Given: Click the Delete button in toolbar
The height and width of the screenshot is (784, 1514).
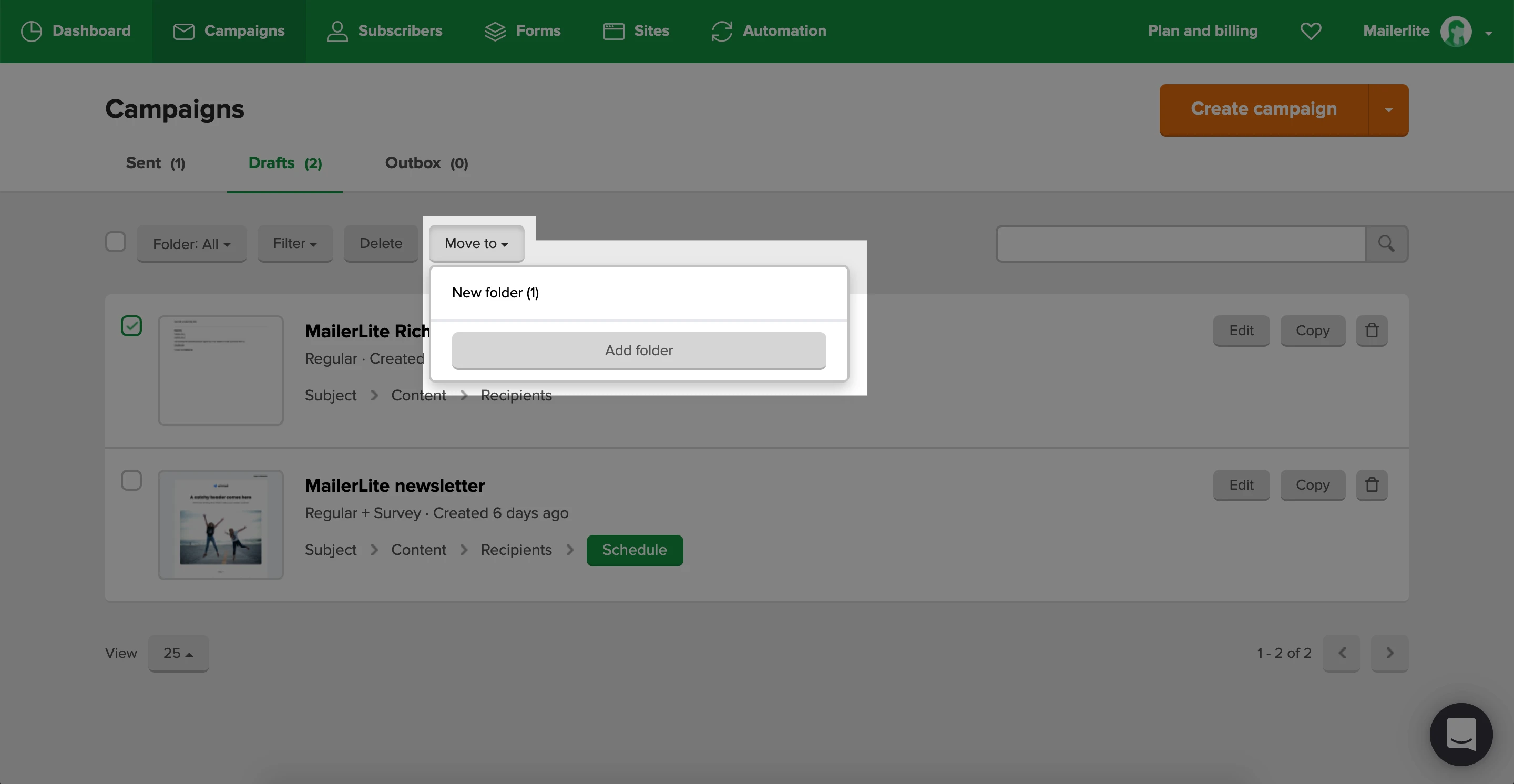Looking at the screenshot, I should point(381,244).
